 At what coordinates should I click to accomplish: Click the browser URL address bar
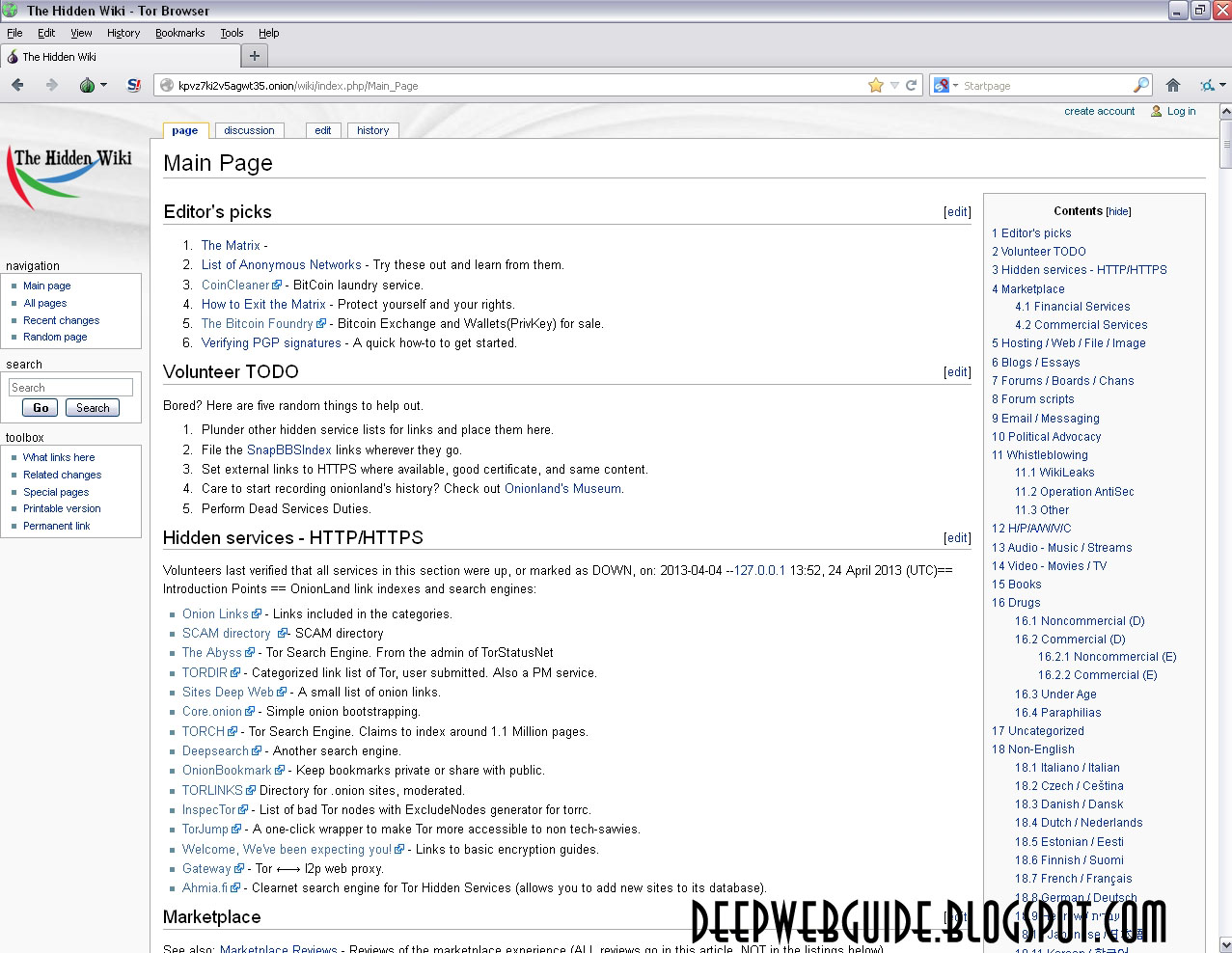[x=521, y=85]
